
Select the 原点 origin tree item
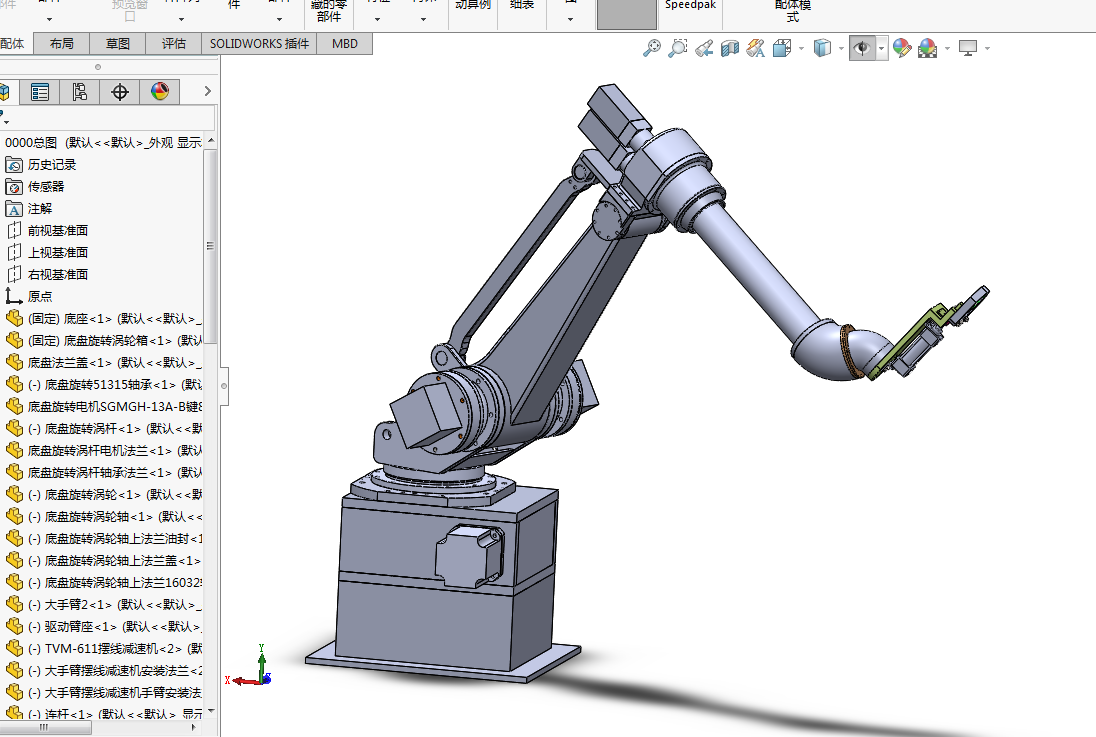(40, 297)
